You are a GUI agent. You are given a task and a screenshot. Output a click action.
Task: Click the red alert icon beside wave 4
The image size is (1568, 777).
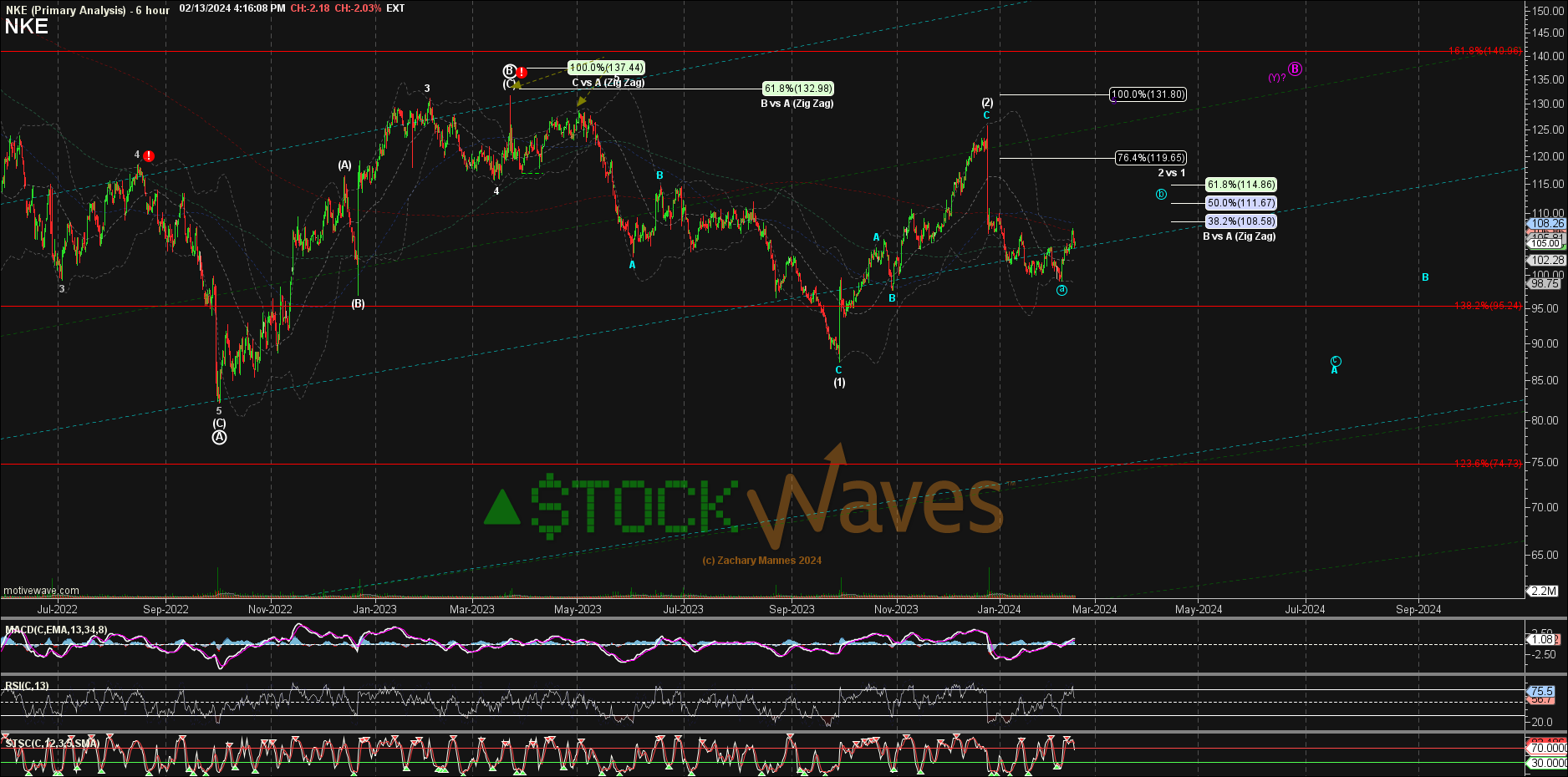[x=149, y=156]
